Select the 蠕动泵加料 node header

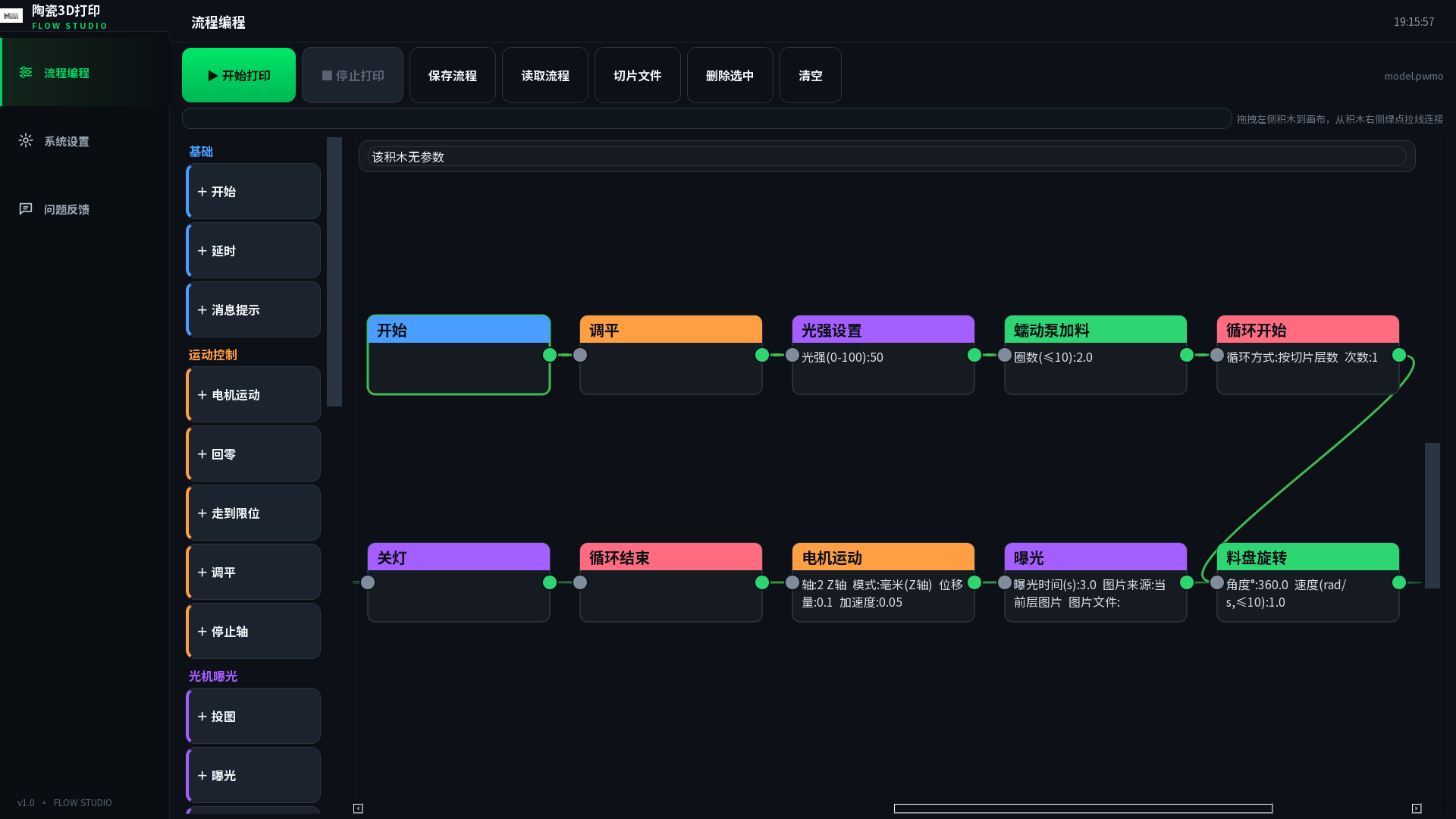(x=1096, y=330)
